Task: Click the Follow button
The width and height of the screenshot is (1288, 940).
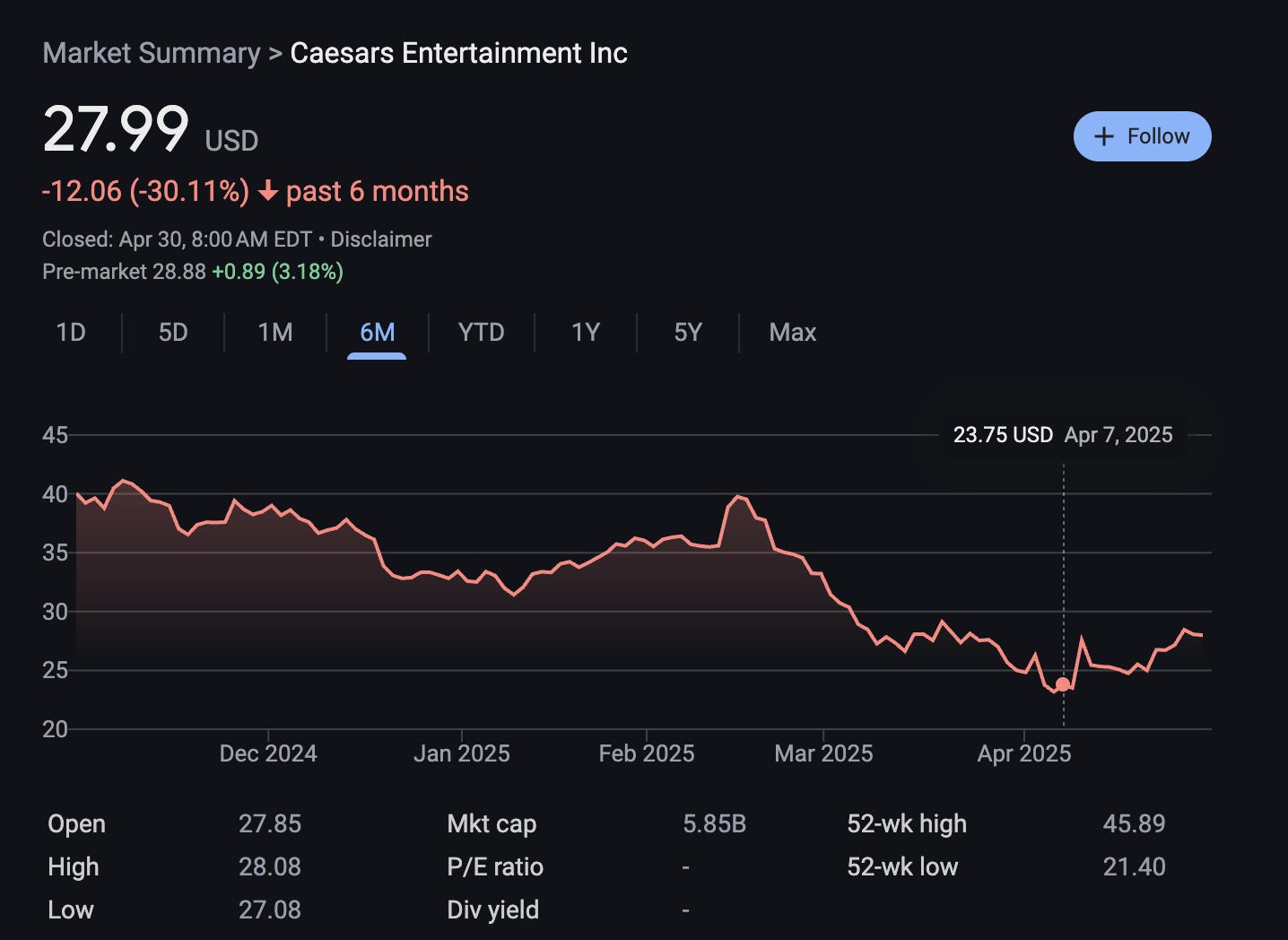Action: pyautogui.click(x=1142, y=136)
